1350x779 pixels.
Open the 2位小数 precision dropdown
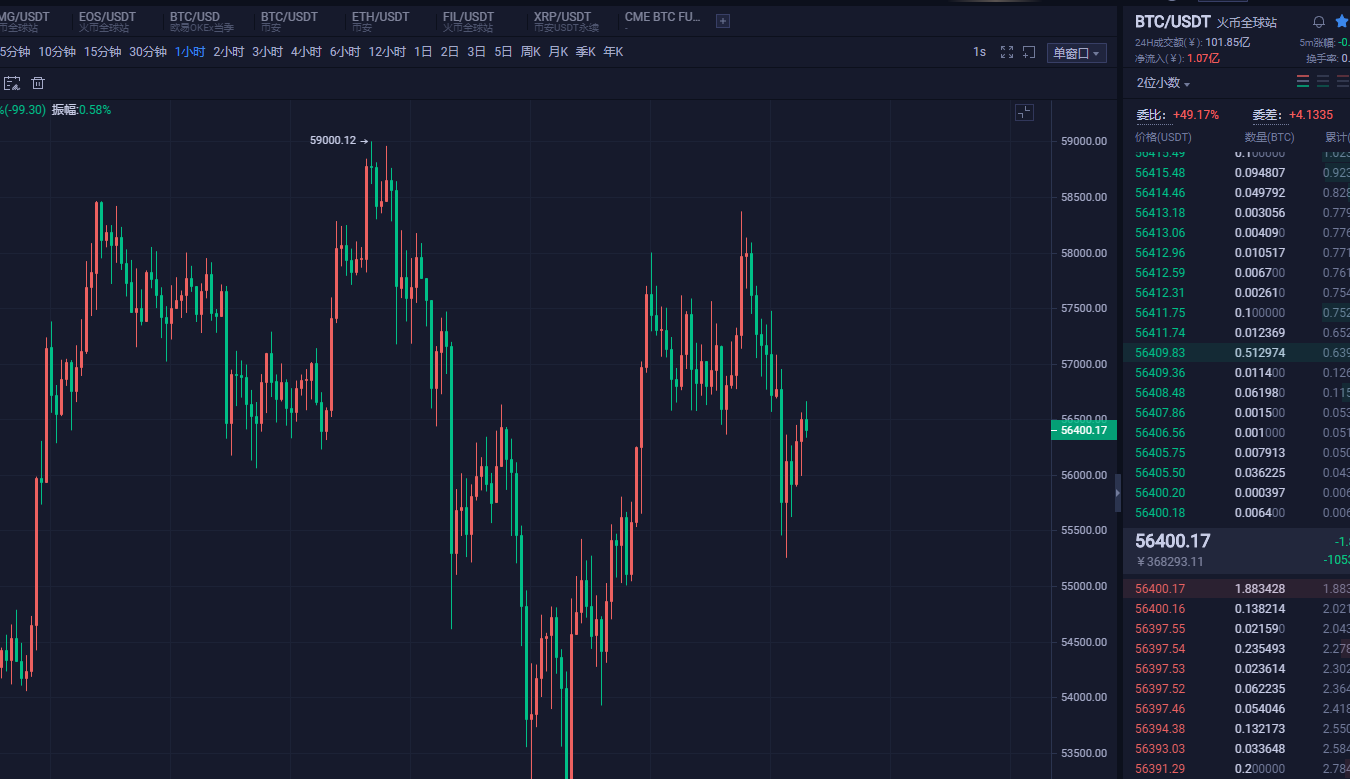point(1163,84)
